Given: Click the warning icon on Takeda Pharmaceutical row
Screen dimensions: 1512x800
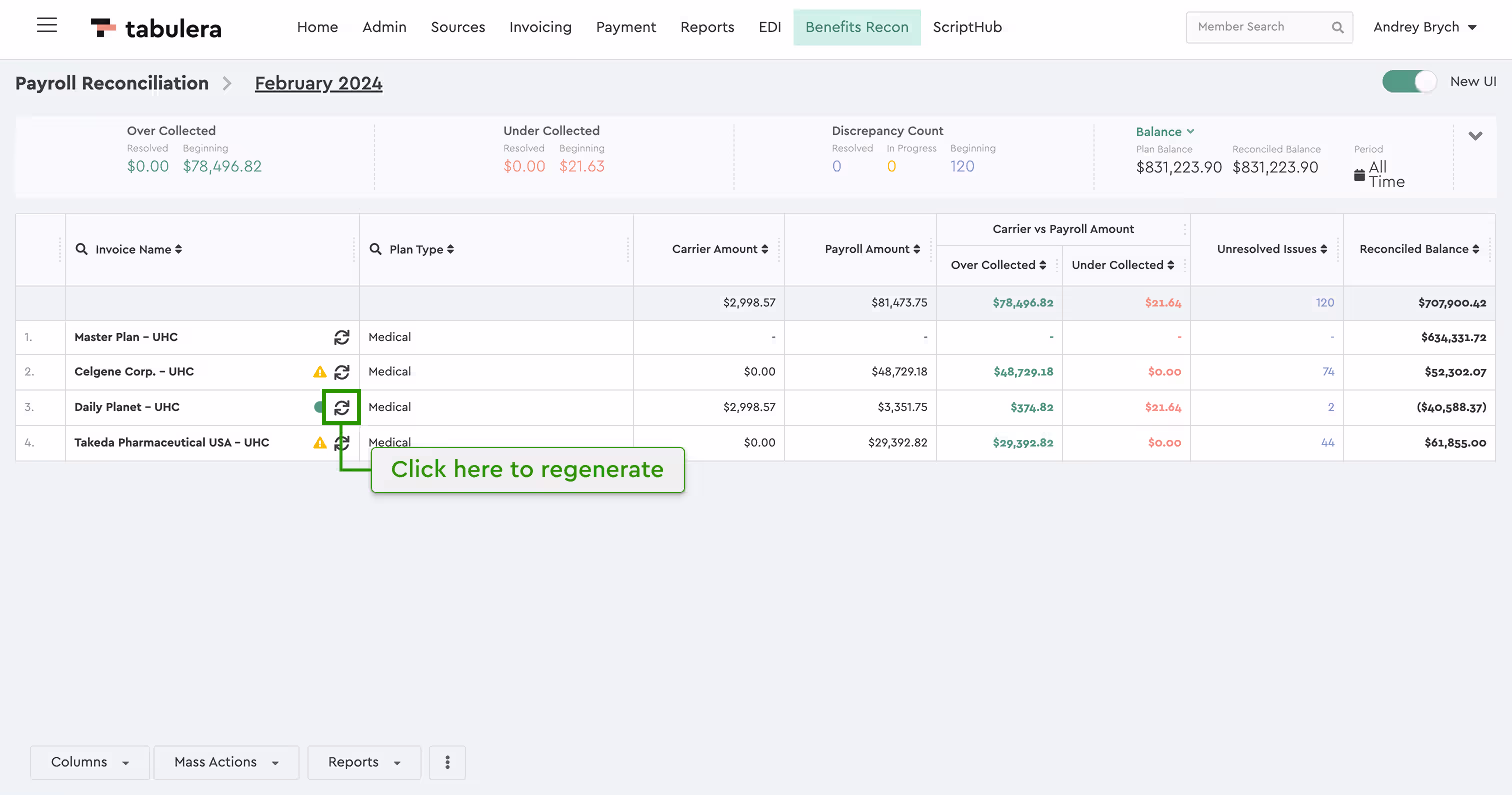Looking at the screenshot, I should click(320, 443).
